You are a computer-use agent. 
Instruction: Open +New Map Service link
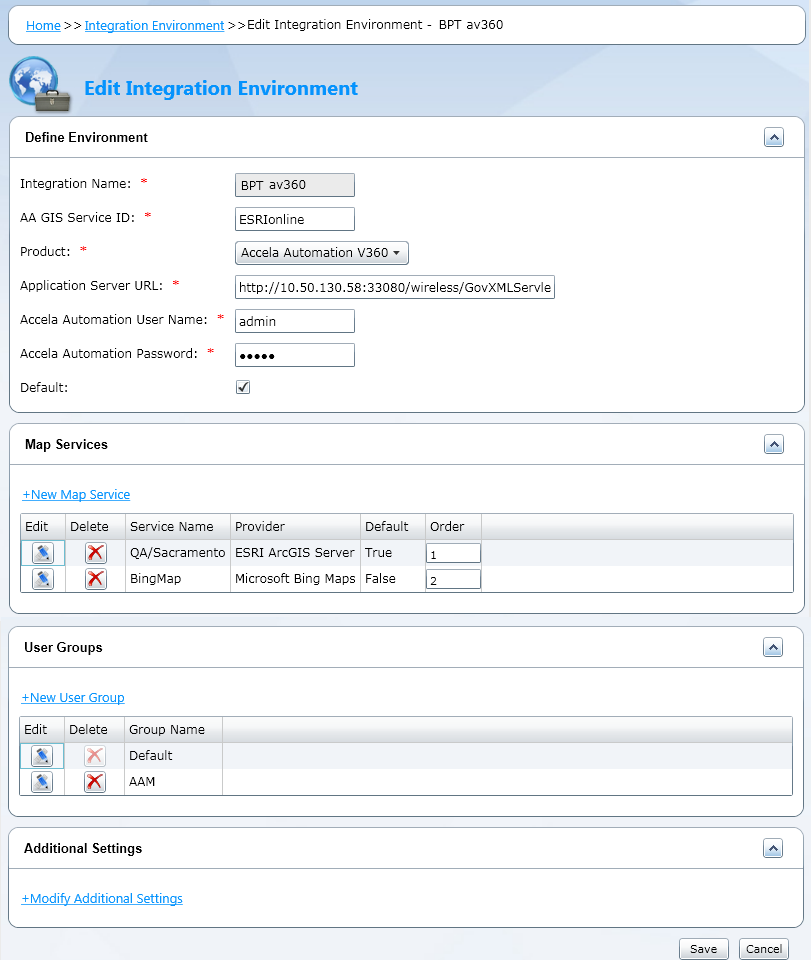(76, 494)
